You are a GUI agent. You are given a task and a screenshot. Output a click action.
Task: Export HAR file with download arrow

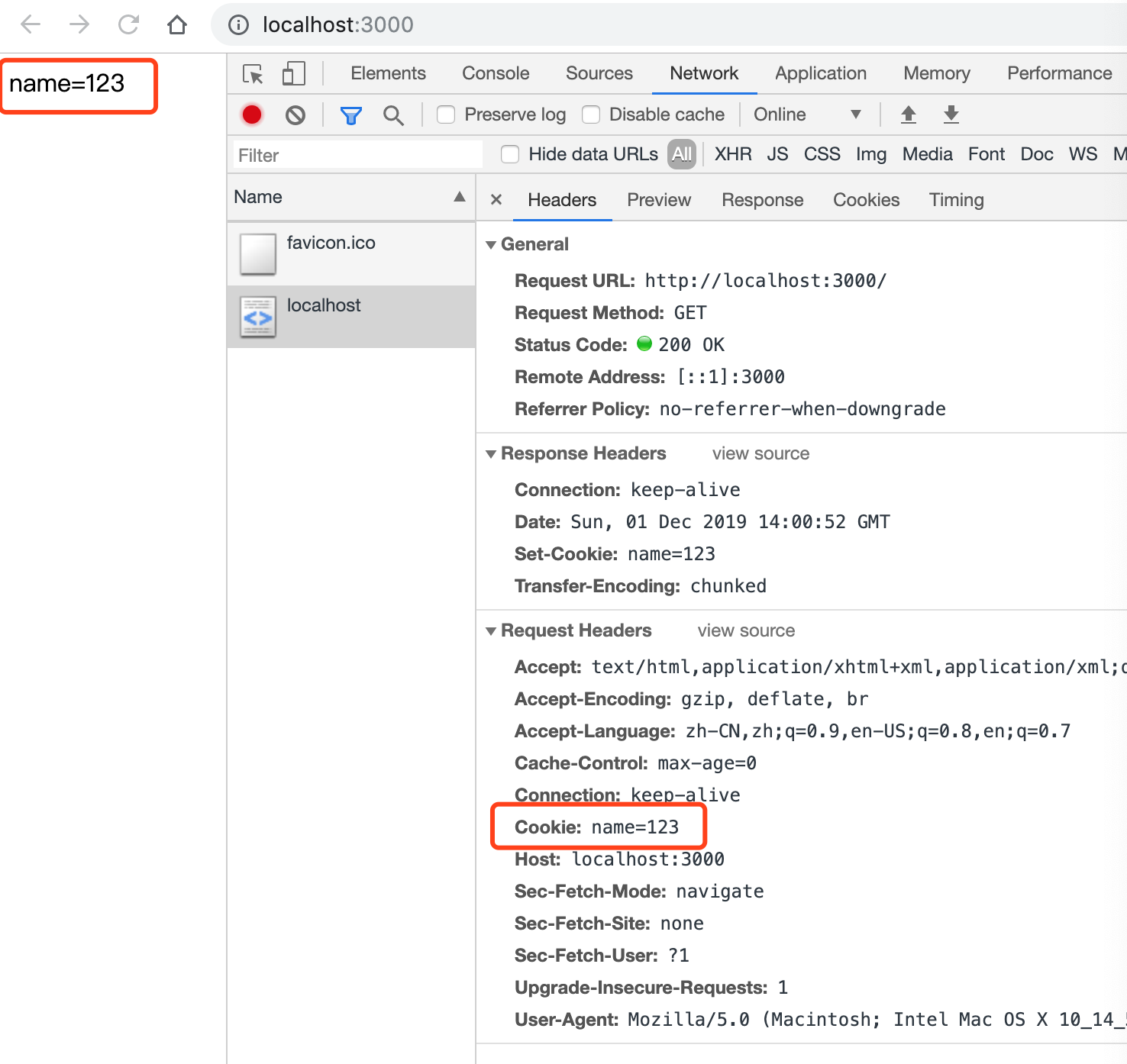tap(951, 114)
